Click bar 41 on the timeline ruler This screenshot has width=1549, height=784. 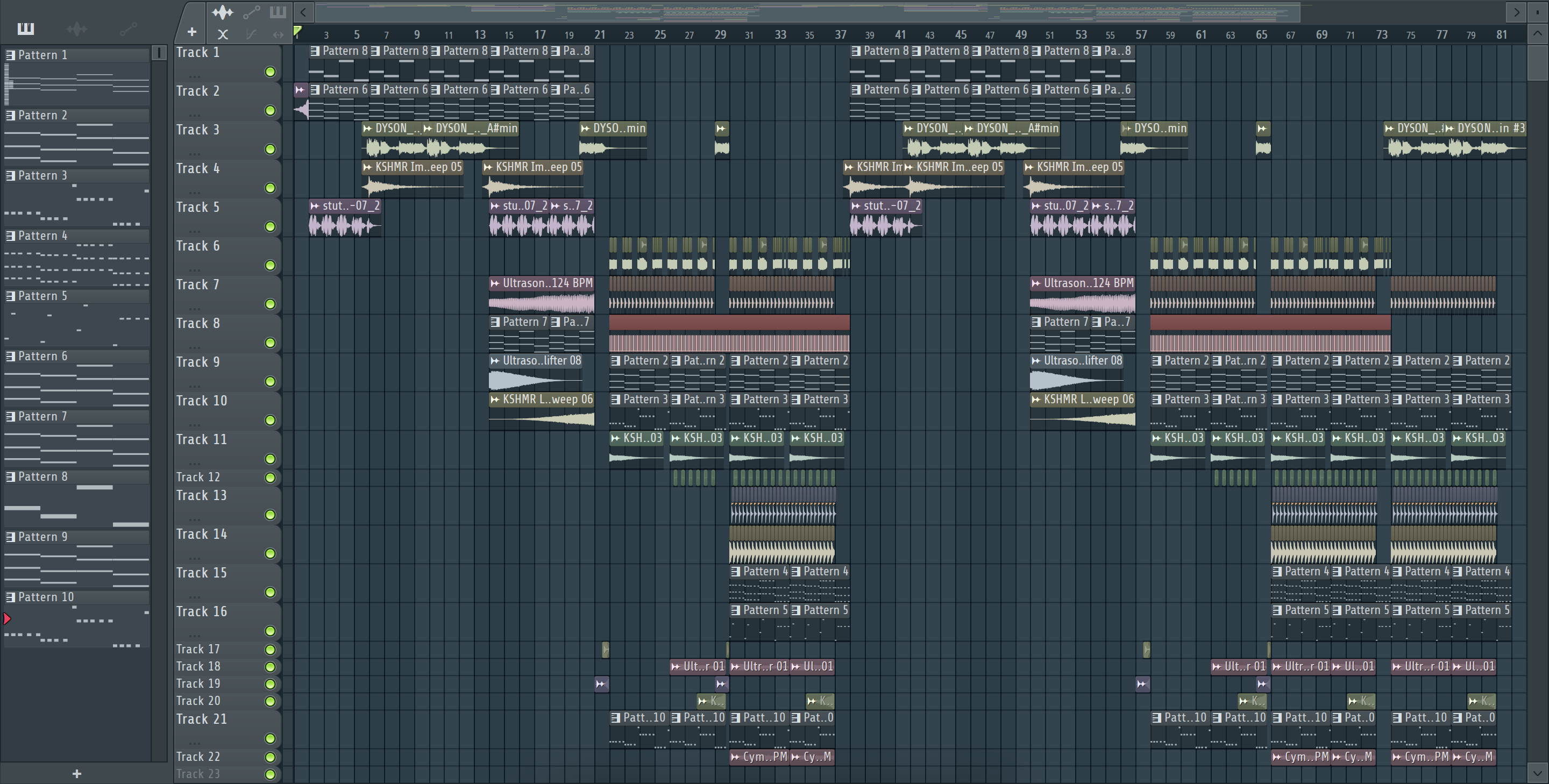[x=900, y=35]
